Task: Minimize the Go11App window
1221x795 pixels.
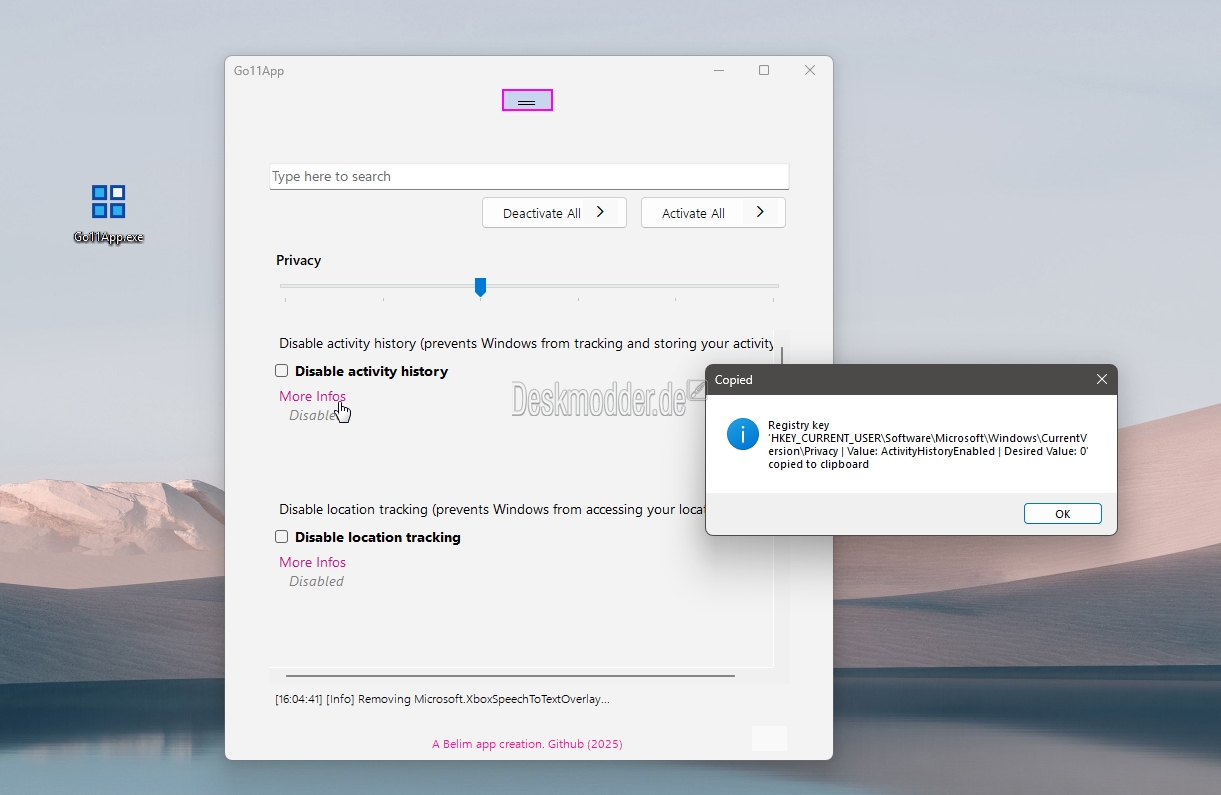Action: click(719, 71)
